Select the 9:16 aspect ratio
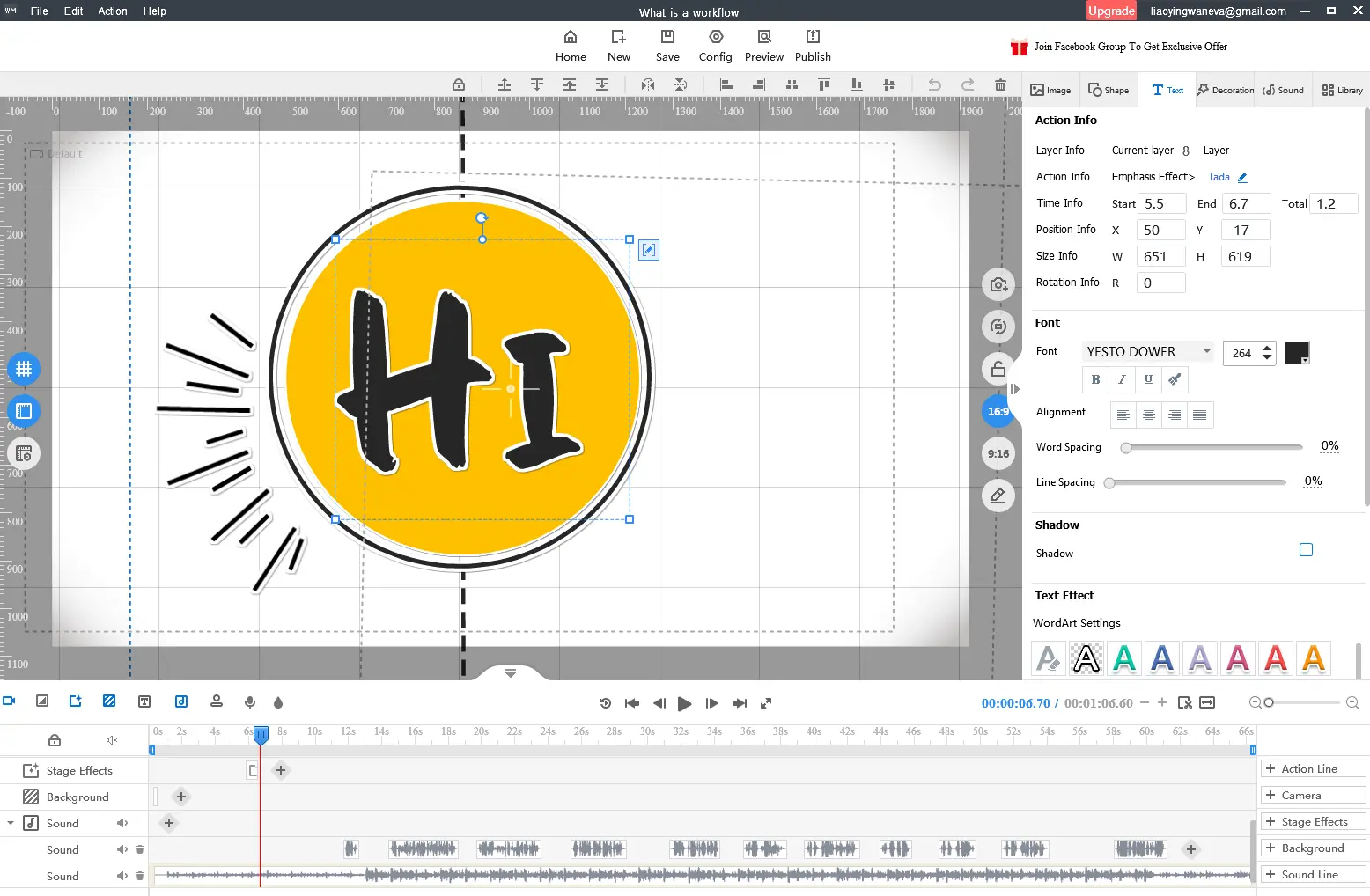 (998, 454)
